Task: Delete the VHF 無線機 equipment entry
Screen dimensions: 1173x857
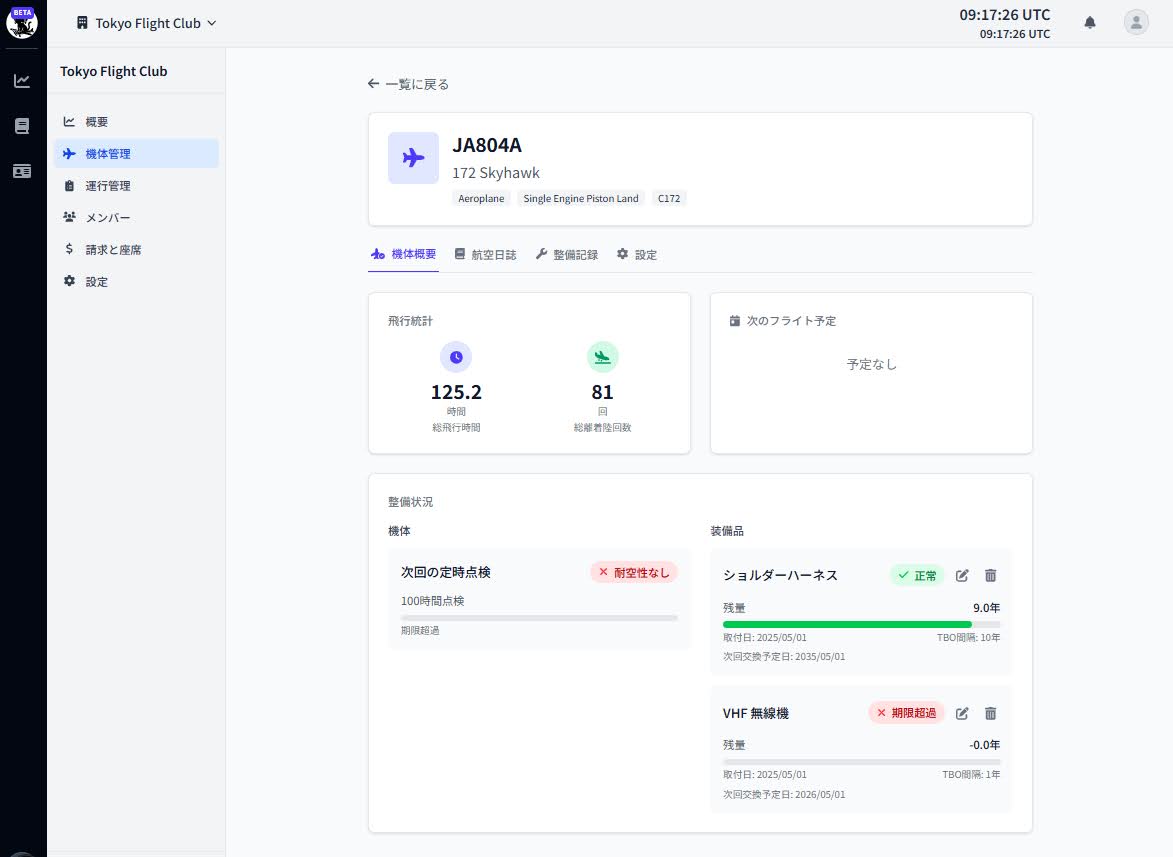Action: click(x=990, y=713)
